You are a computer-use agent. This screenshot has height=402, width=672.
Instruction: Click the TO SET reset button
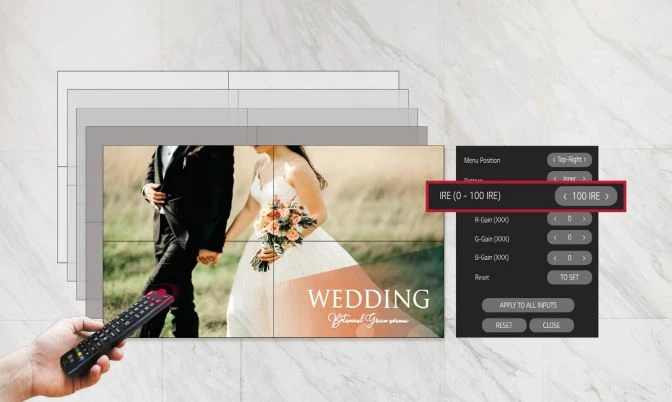(569, 277)
